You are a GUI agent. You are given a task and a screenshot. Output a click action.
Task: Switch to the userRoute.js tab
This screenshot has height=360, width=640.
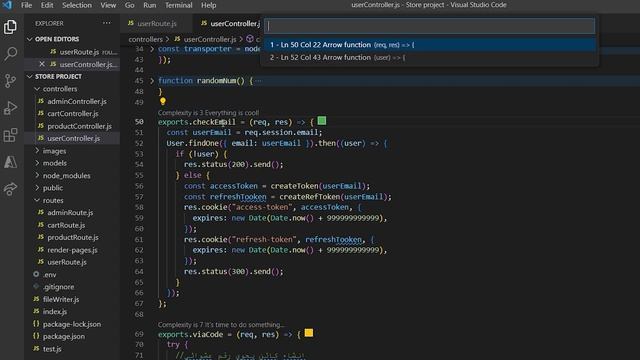[156, 23]
